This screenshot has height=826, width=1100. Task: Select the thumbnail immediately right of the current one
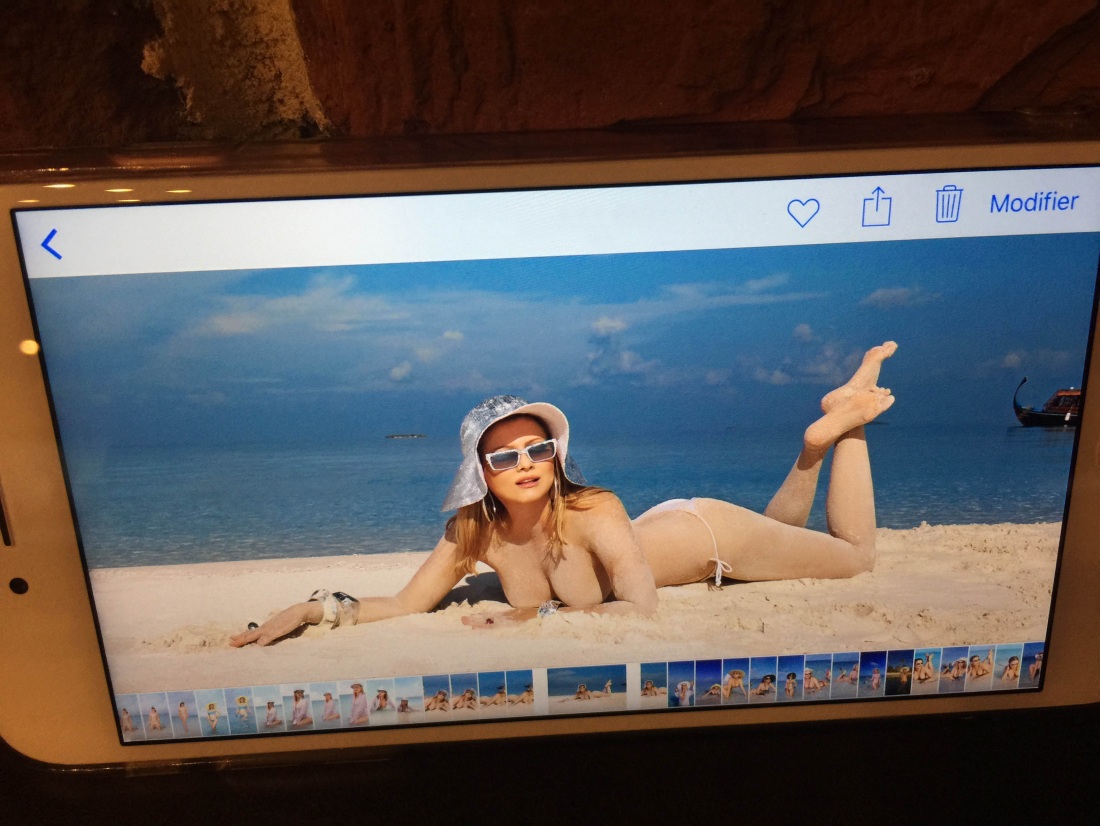(653, 684)
